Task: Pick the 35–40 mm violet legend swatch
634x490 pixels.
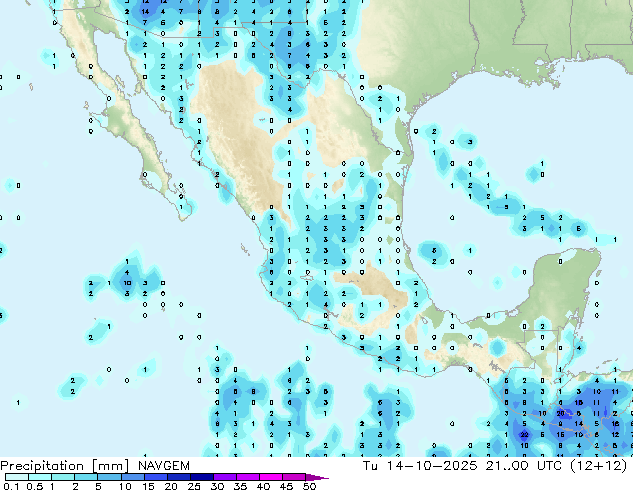Action: (x=247, y=477)
